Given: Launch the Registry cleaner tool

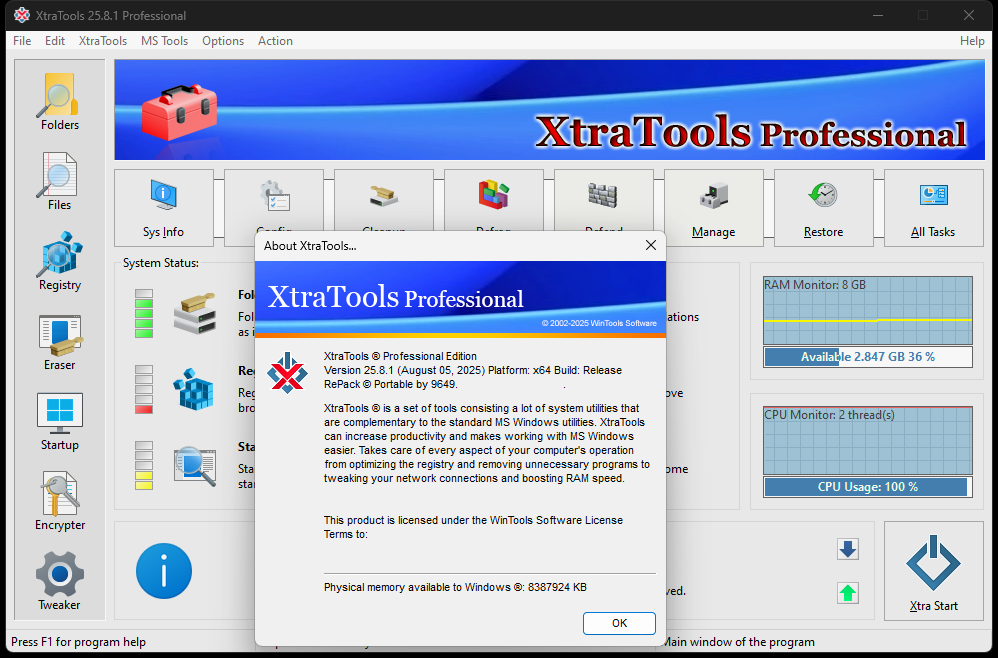Looking at the screenshot, I should [x=60, y=262].
